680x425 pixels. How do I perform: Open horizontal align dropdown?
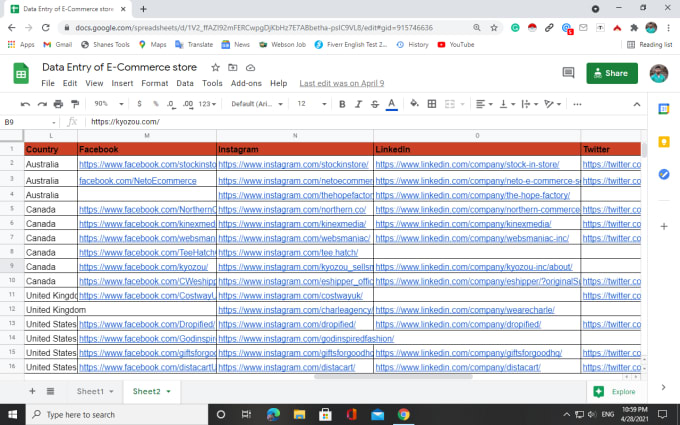click(484, 104)
